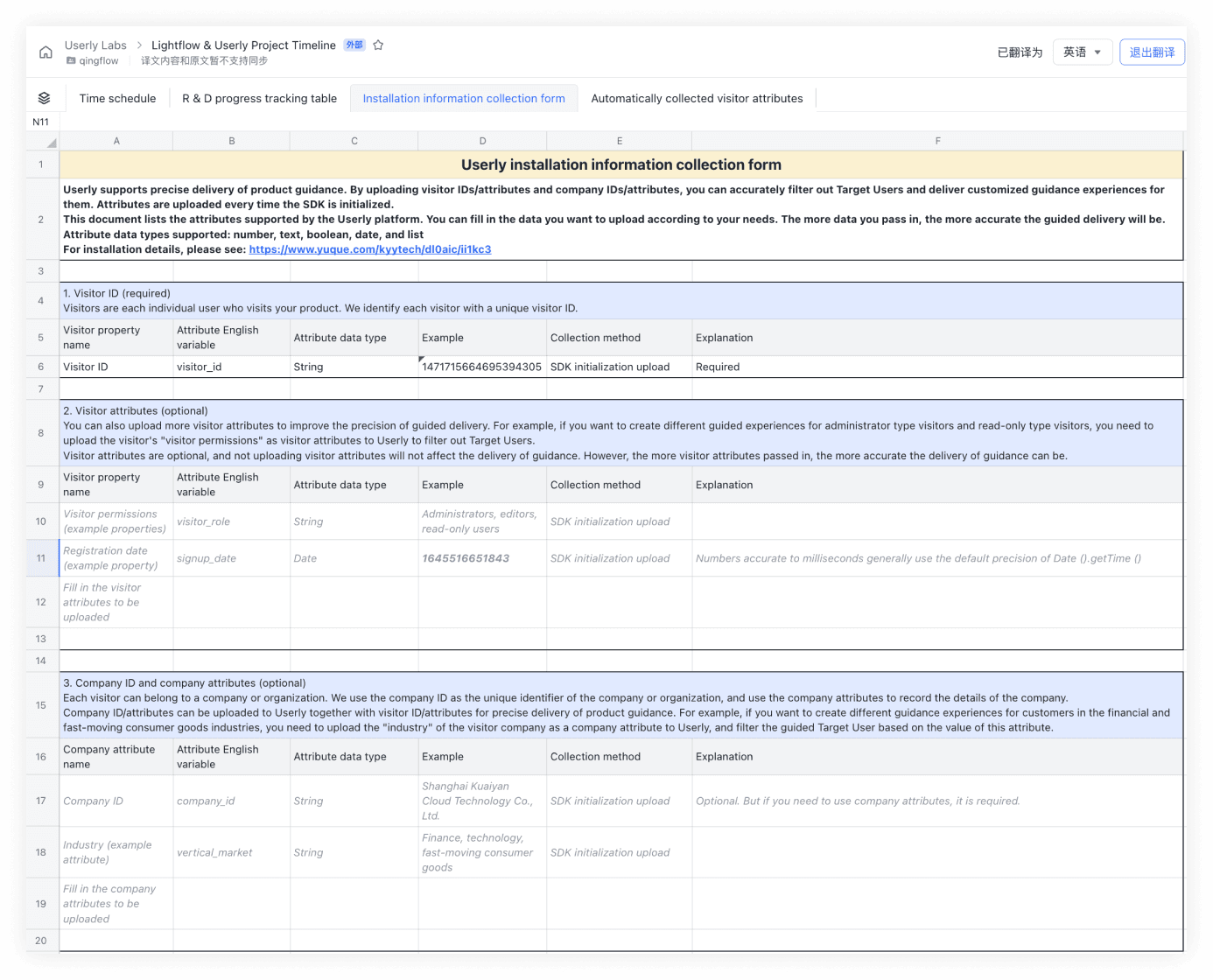The image size is (1213, 980).
Task: Click the Required explanation cell
Action: 937,367
